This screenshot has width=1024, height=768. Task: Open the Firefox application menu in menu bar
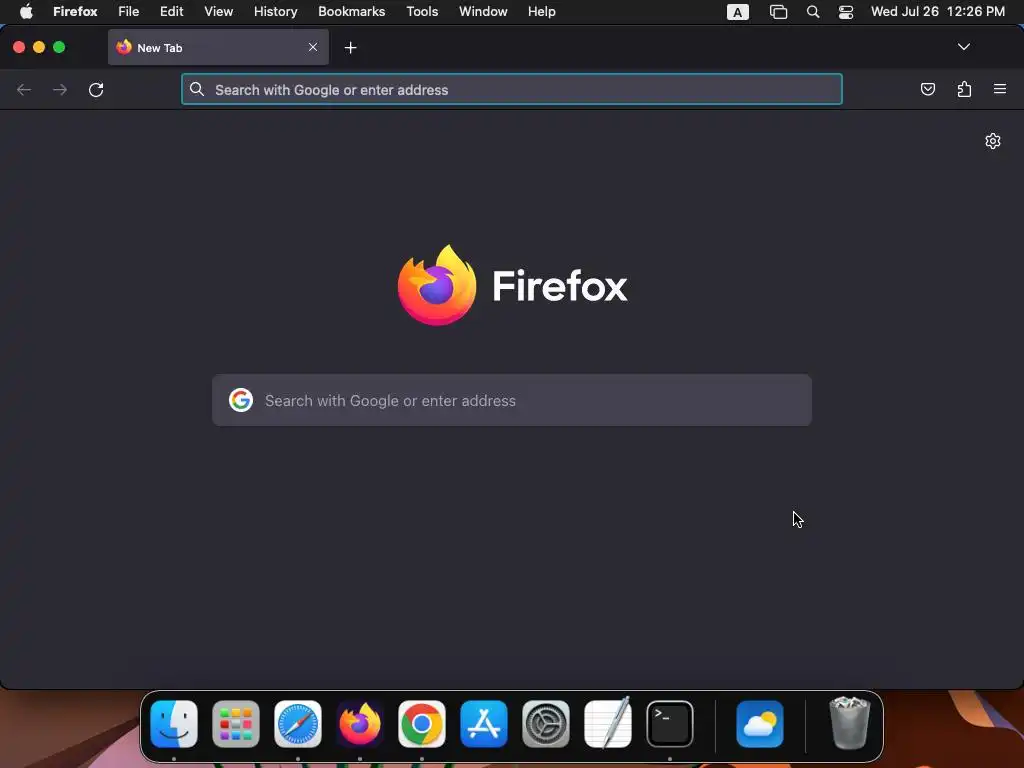coord(75,12)
